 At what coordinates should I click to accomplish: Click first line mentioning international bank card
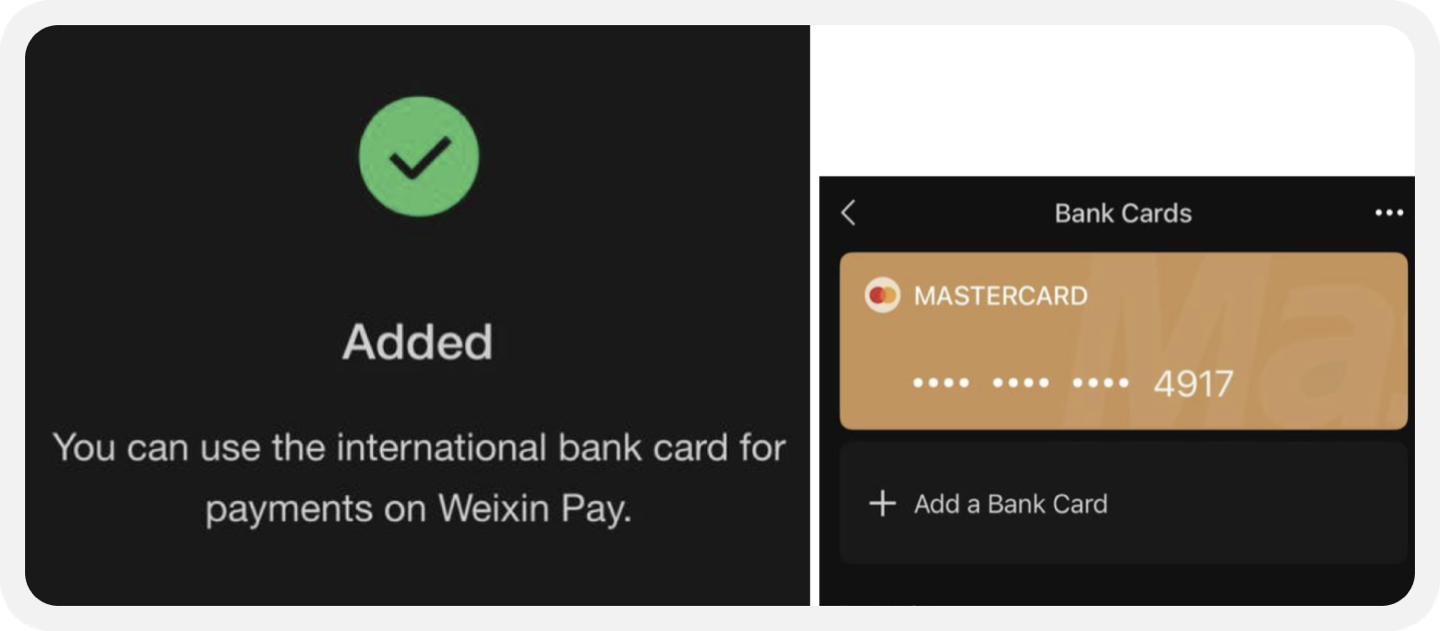[419, 448]
